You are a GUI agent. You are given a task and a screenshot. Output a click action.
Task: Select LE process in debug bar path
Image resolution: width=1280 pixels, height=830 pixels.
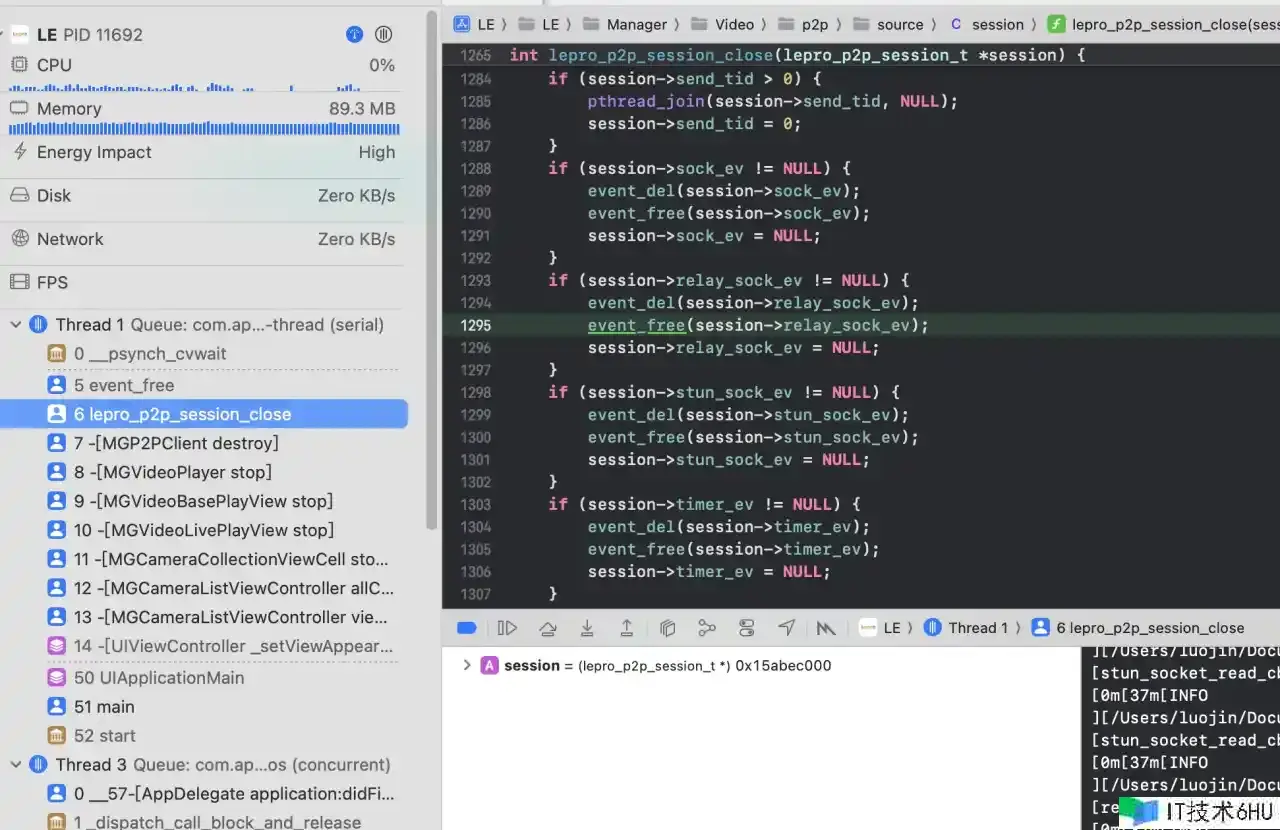click(880, 628)
